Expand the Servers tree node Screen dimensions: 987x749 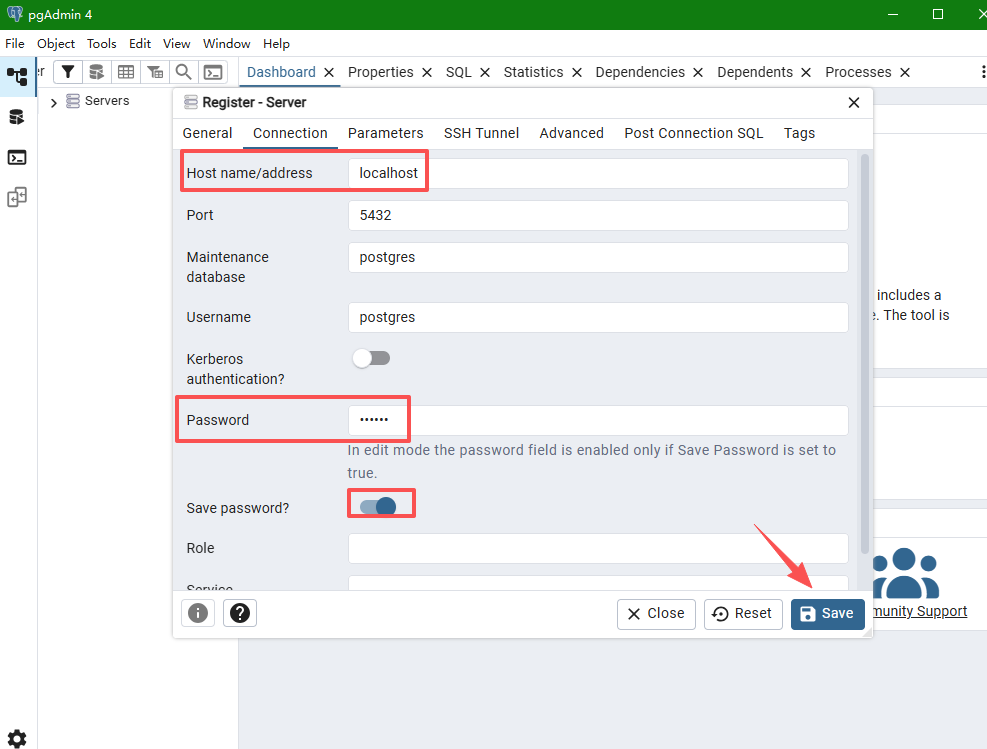[54, 103]
